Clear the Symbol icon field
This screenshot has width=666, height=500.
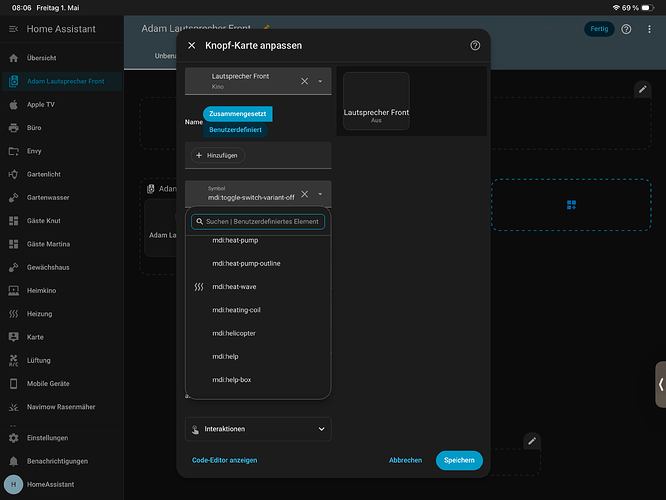(x=305, y=194)
